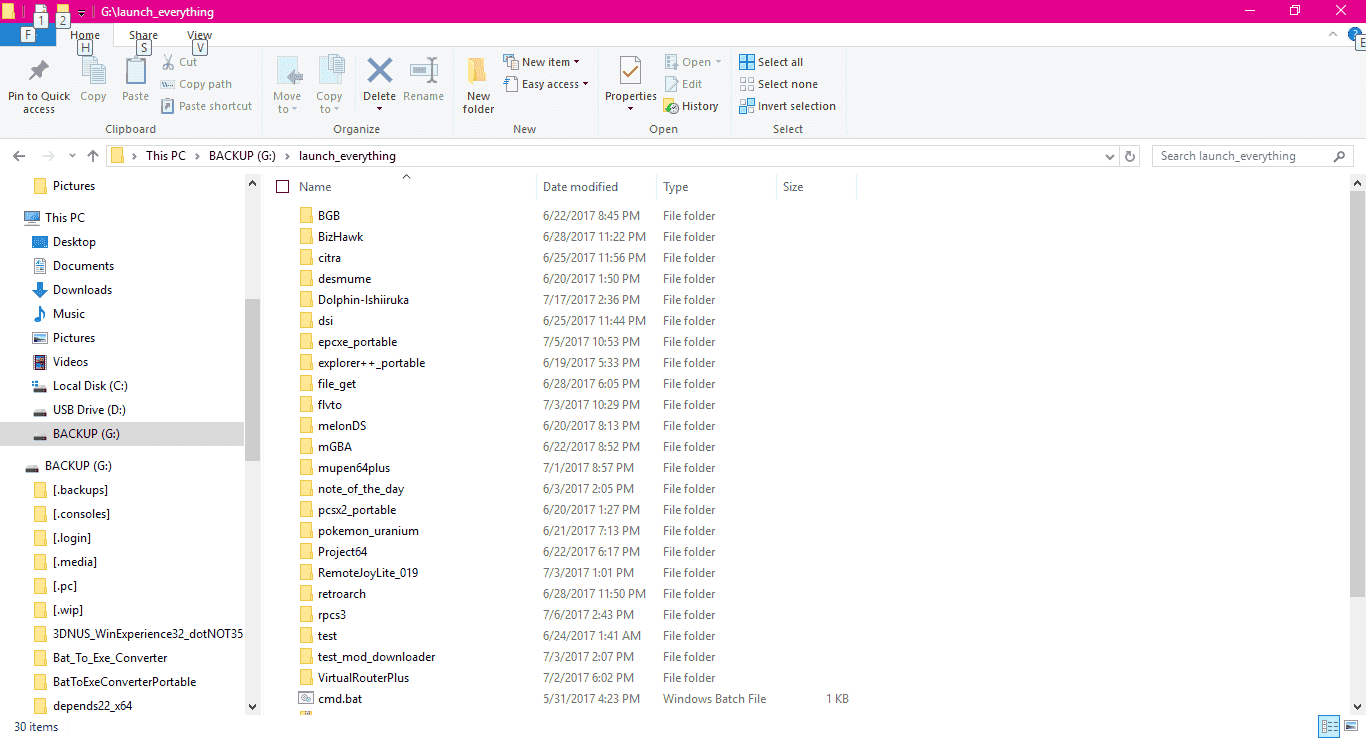
Task: Click the cmd.bat batch file icon
Action: (306, 699)
